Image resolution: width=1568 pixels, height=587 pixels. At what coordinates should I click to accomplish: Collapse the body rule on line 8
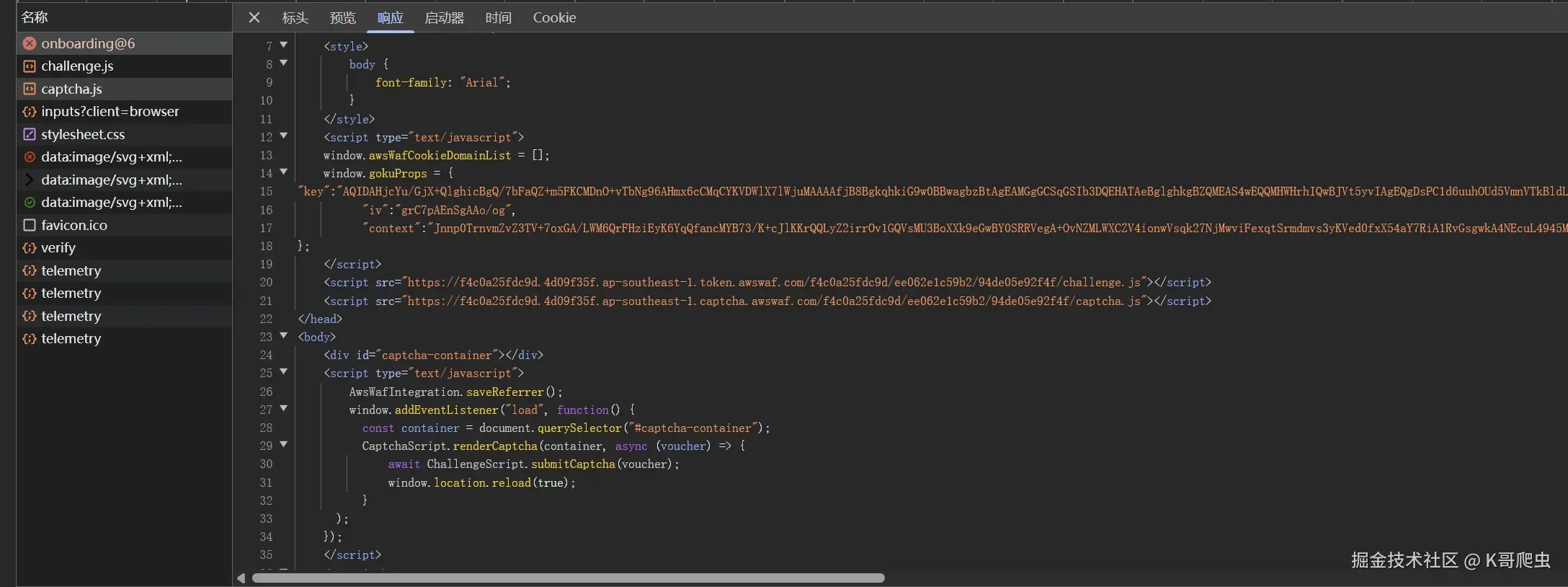click(x=284, y=63)
